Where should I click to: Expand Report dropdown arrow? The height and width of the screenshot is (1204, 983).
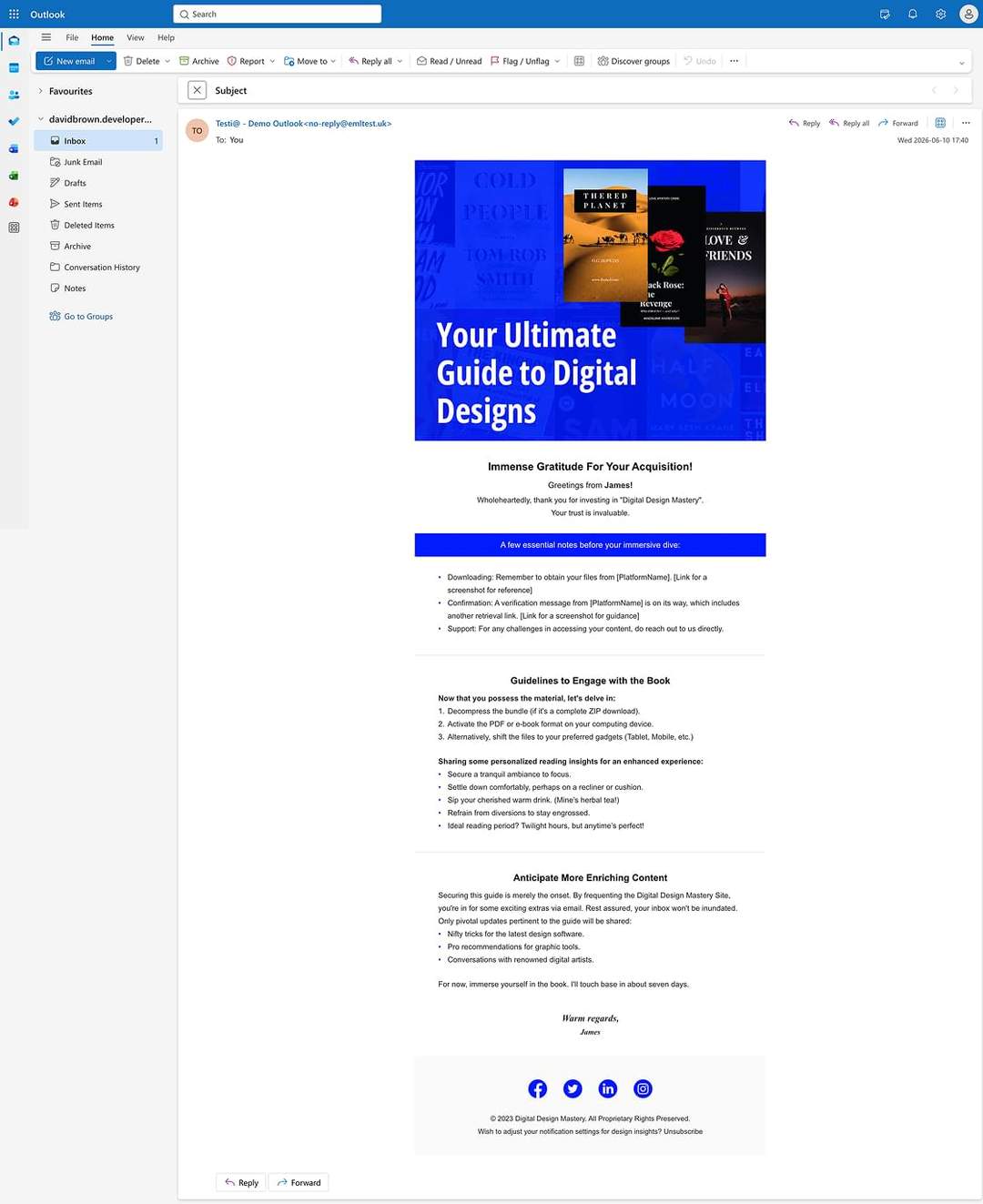pyautogui.click(x=272, y=61)
